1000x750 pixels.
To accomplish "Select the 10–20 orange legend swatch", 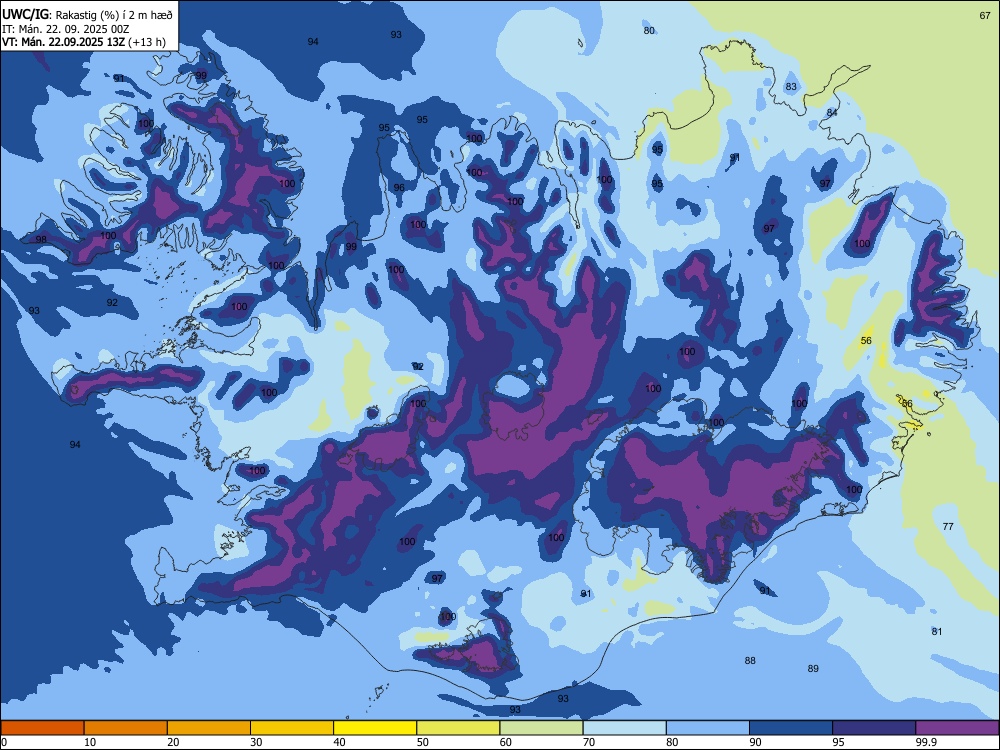I will click(x=126, y=728).
